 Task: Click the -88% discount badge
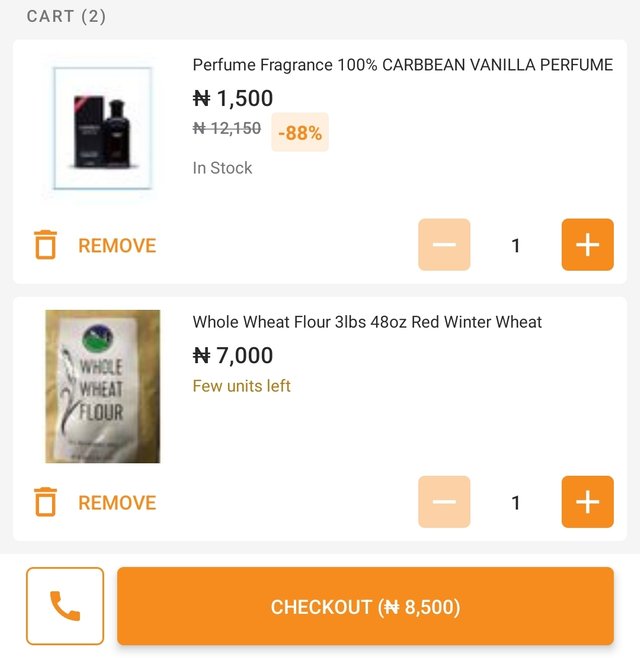pos(300,132)
